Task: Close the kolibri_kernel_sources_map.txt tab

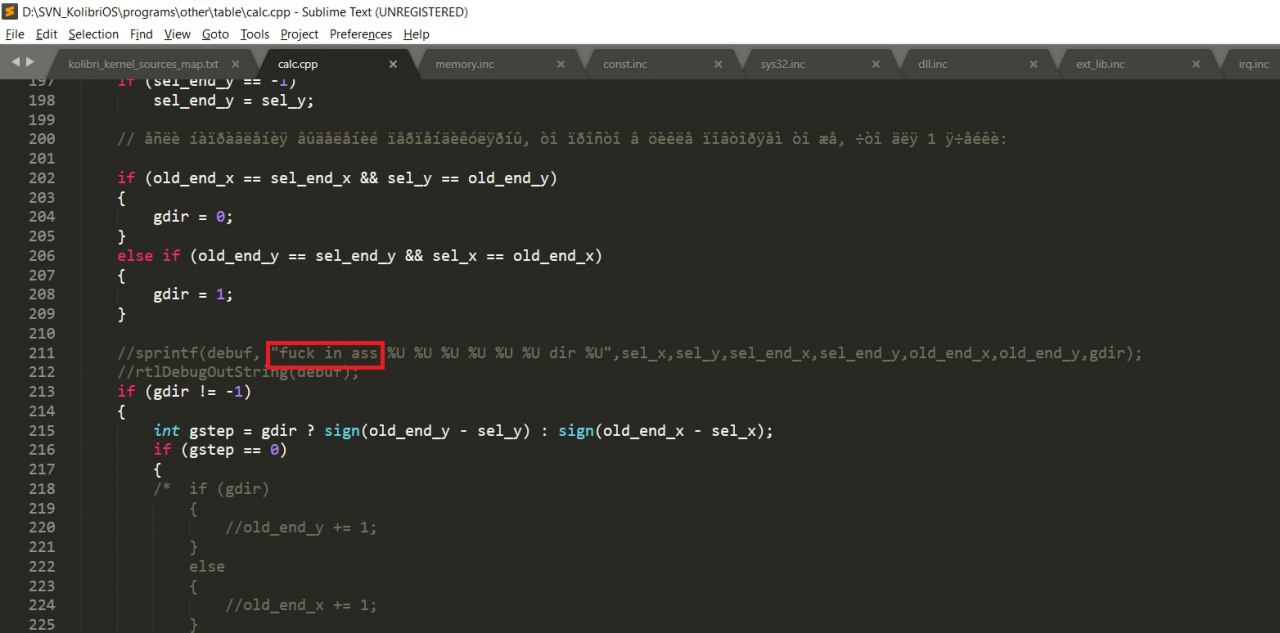Action: (236, 64)
